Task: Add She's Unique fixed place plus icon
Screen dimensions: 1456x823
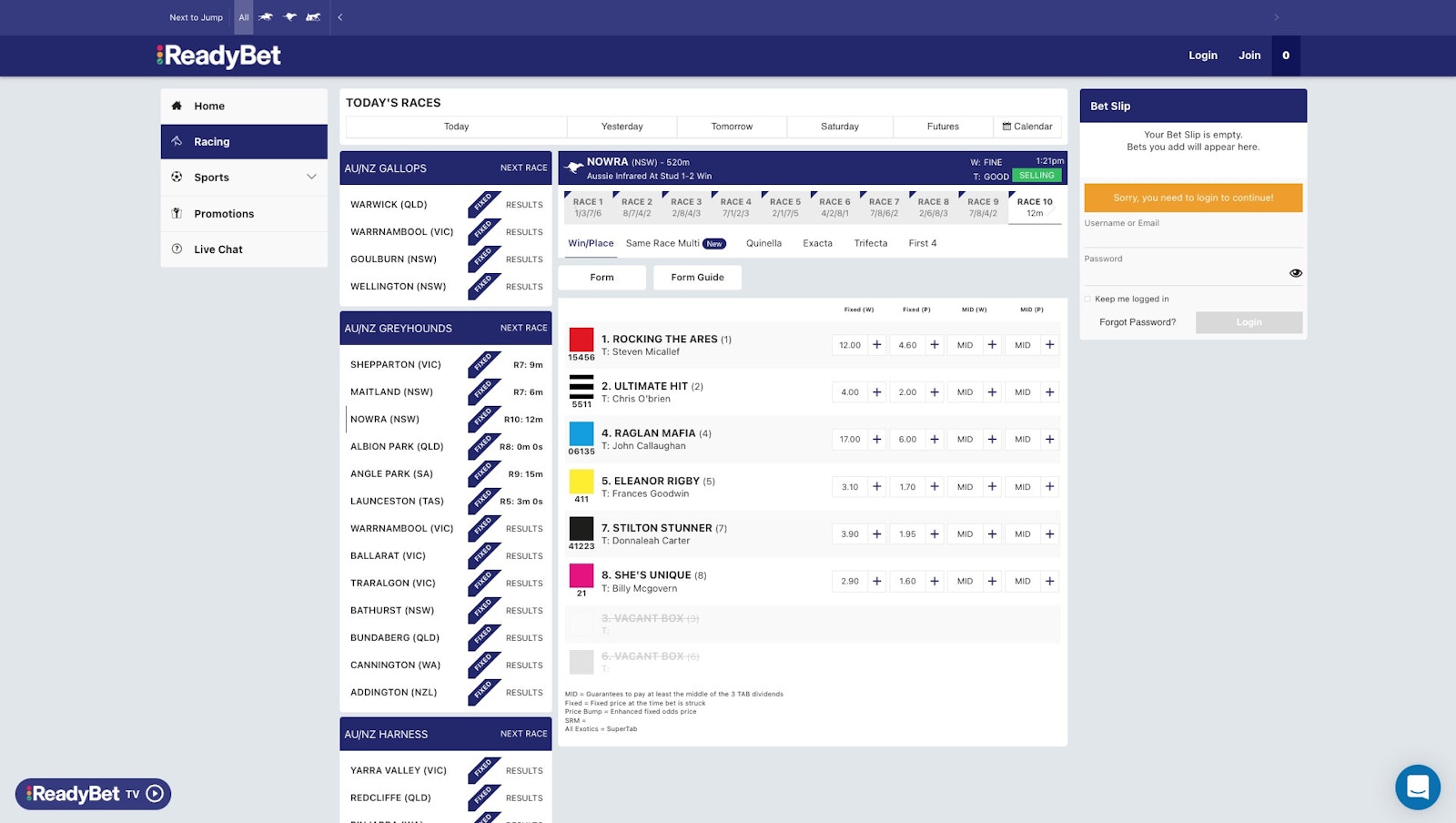Action: click(x=935, y=582)
